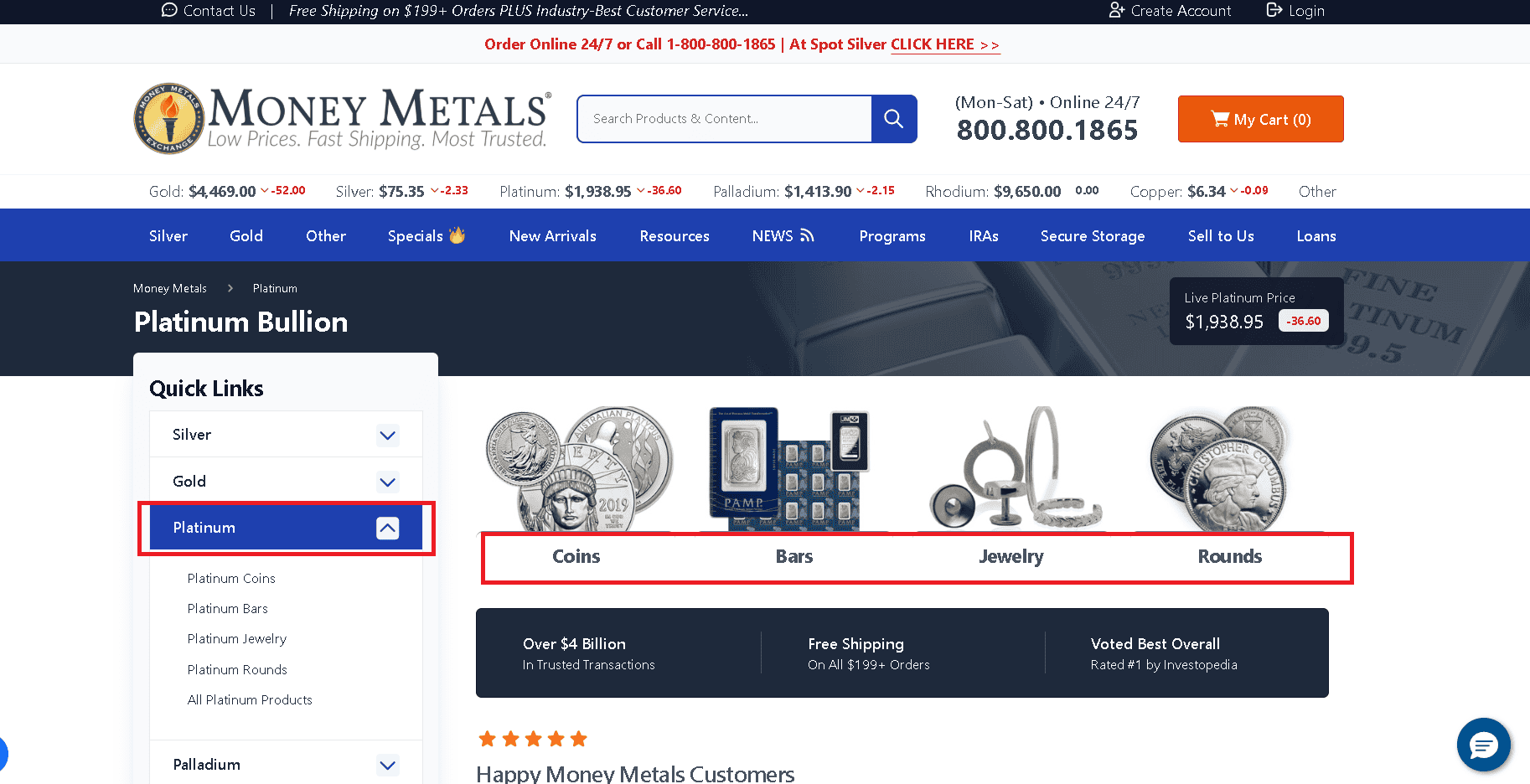The image size is (1530, 784).
Task: Open the Loans menu
Action: point(1316,236)
